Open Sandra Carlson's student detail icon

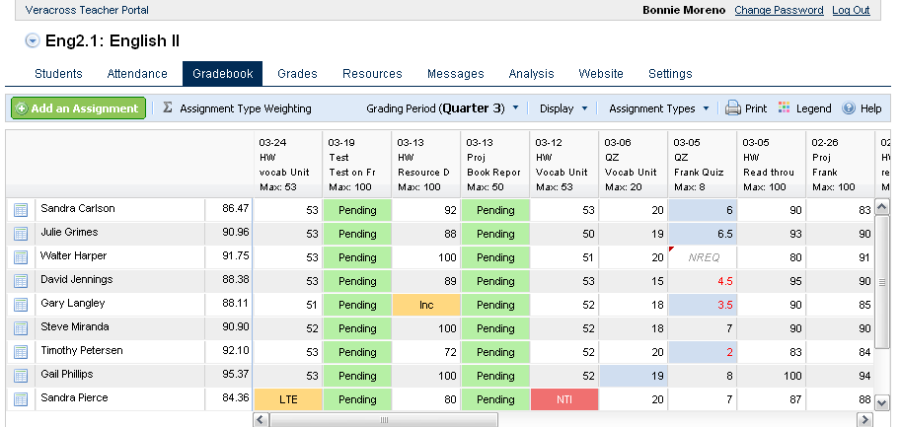21,210
